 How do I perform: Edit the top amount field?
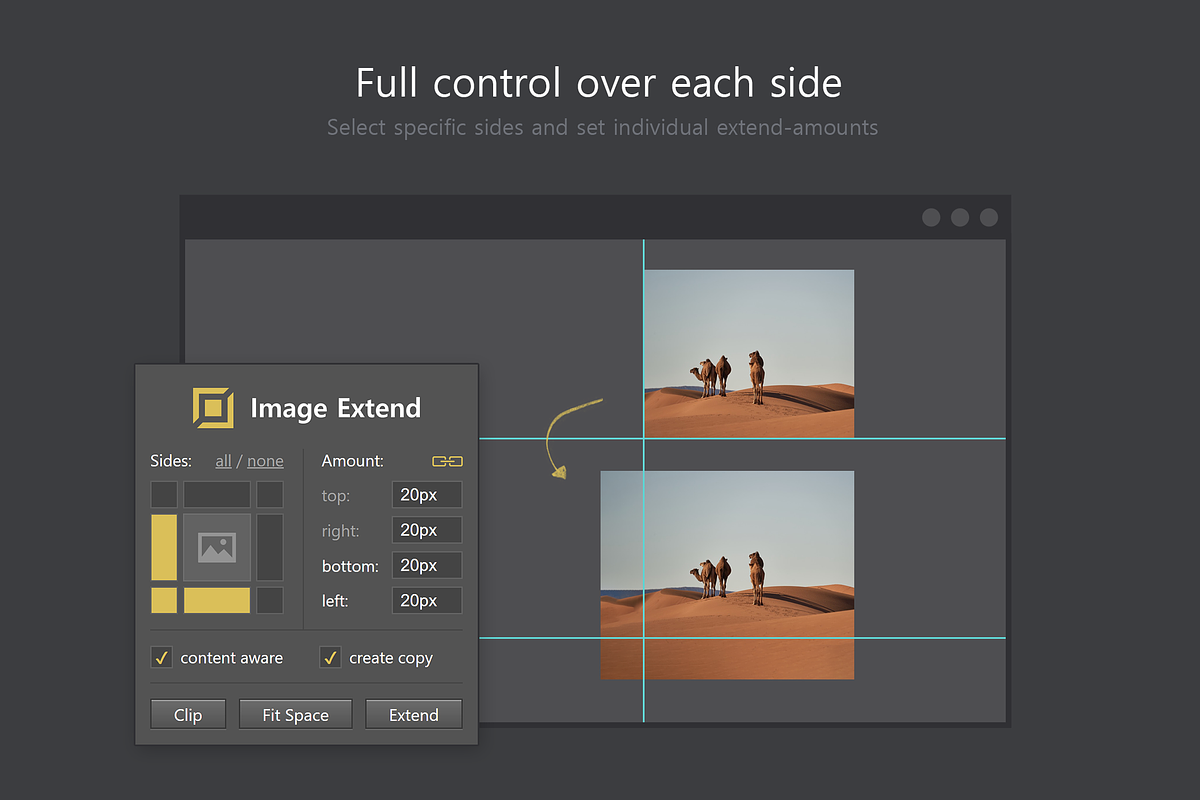point(427,495)
